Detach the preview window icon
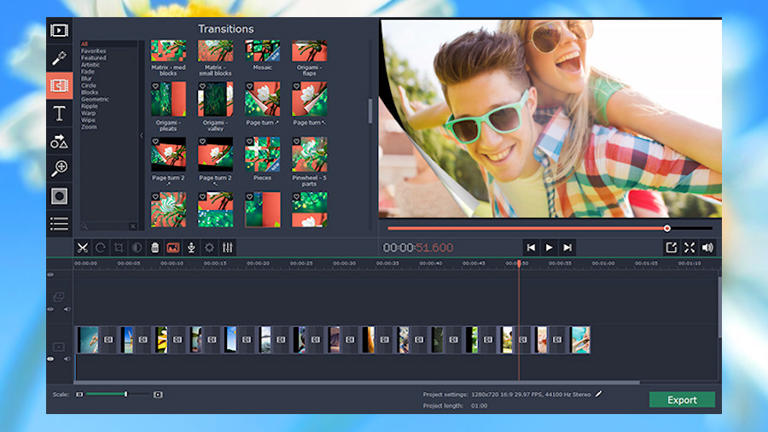 coord(671,248)
